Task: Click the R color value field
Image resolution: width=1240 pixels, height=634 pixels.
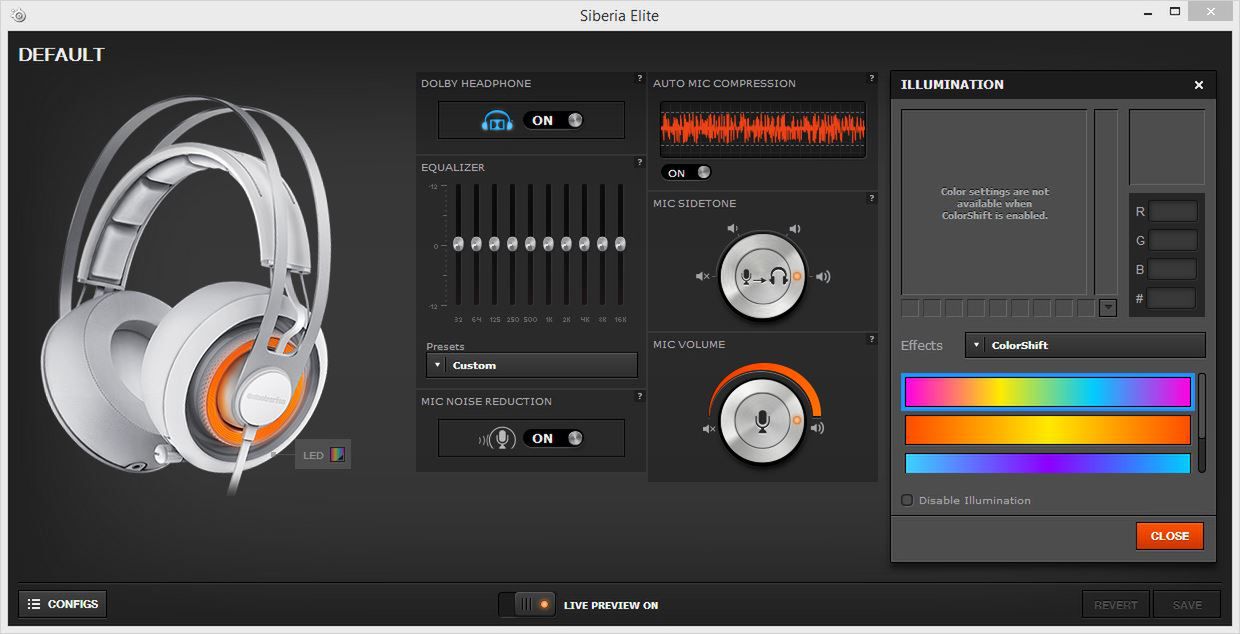Action: 1173,211
